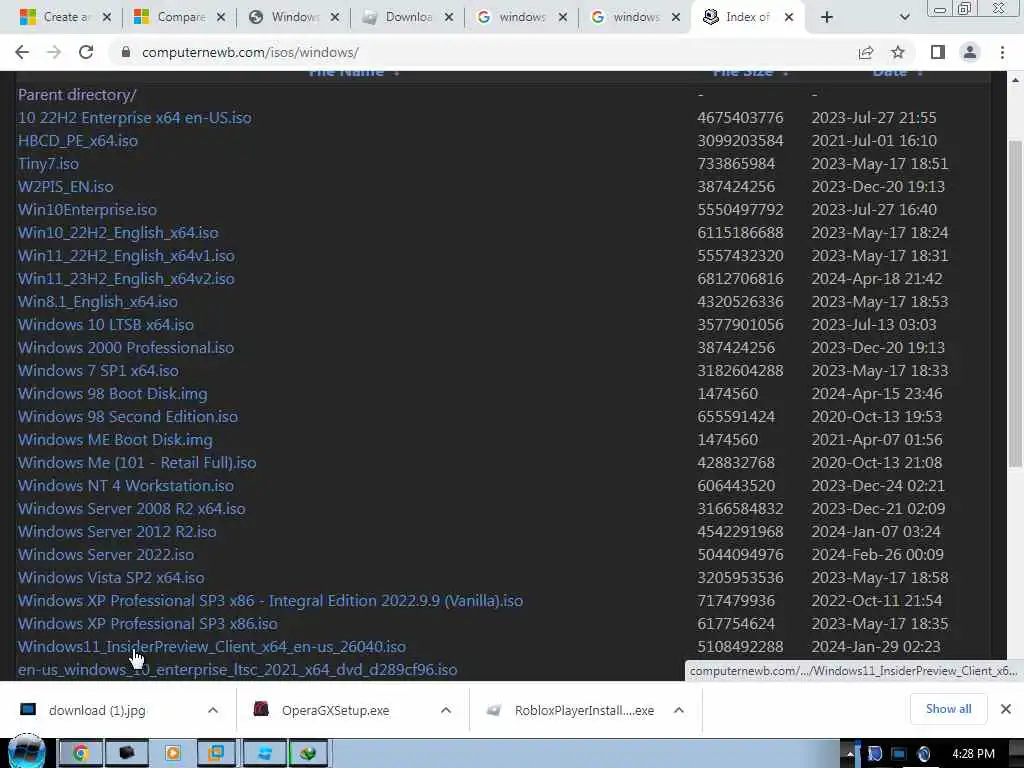
Task: Open the tab search dropdown arrow
Action: point(904,17)
